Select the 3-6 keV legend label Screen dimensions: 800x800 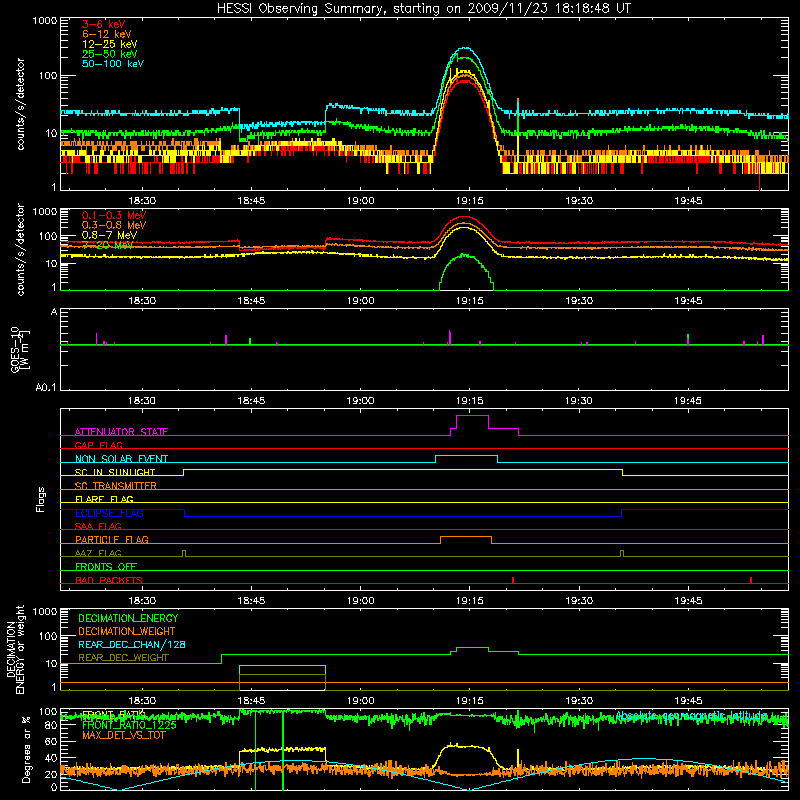tap(104, 24)
